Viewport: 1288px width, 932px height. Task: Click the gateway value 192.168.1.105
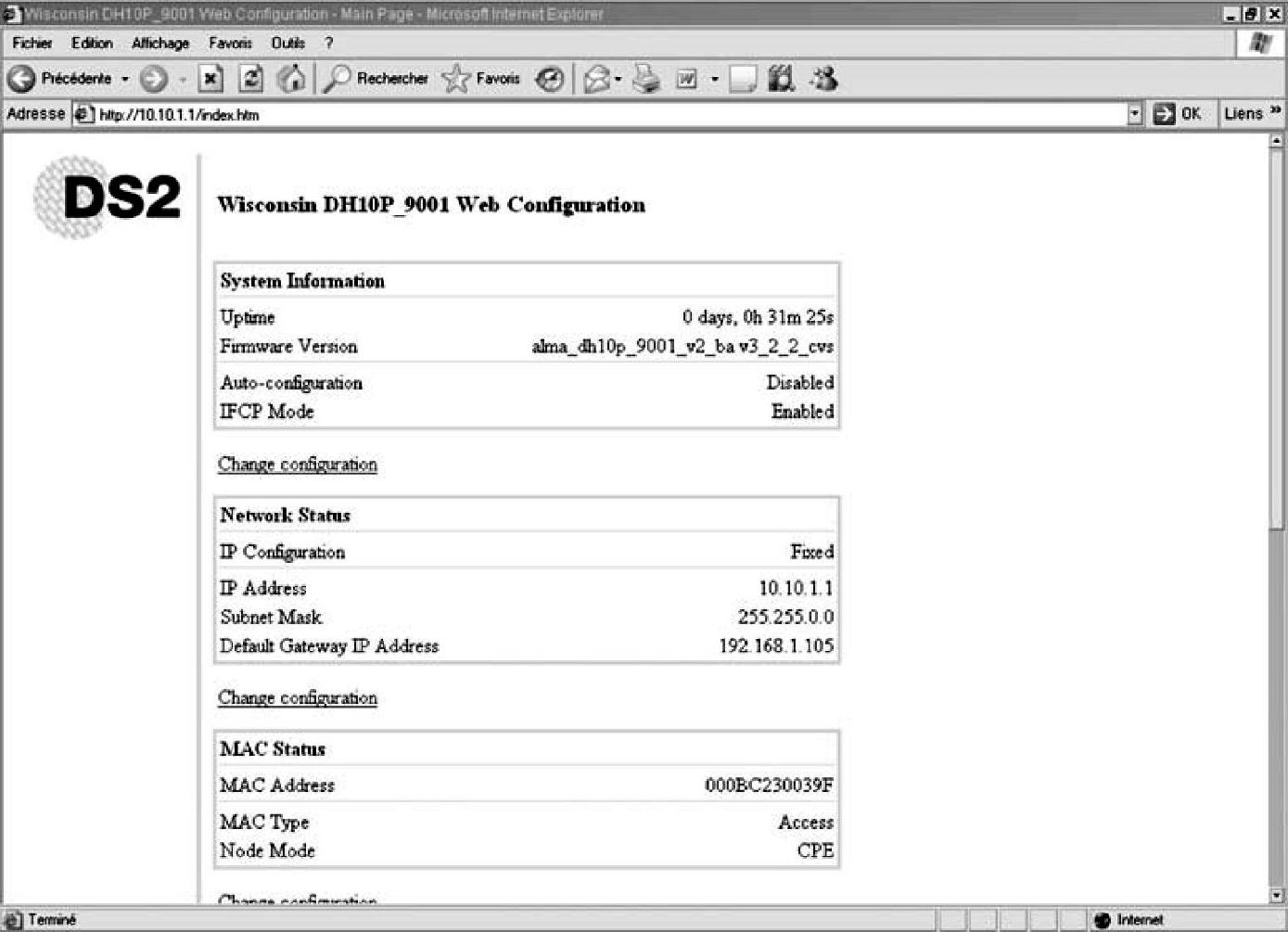[777, 645]
